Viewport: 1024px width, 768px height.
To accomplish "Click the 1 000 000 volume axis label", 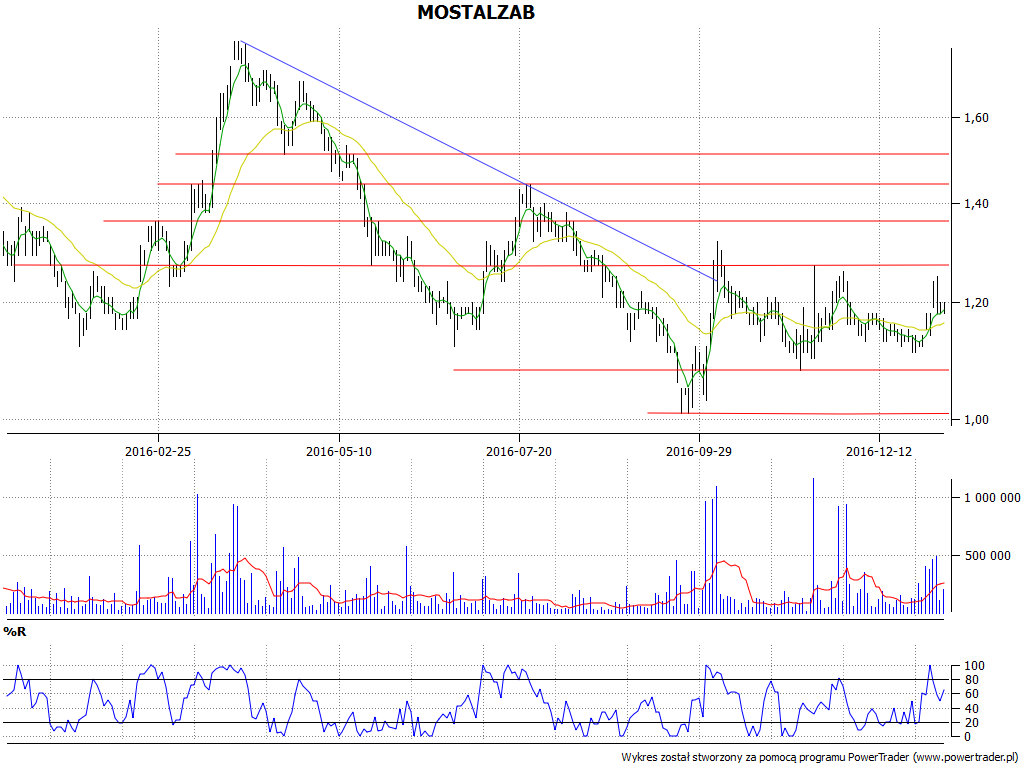I will coord(992,498).
